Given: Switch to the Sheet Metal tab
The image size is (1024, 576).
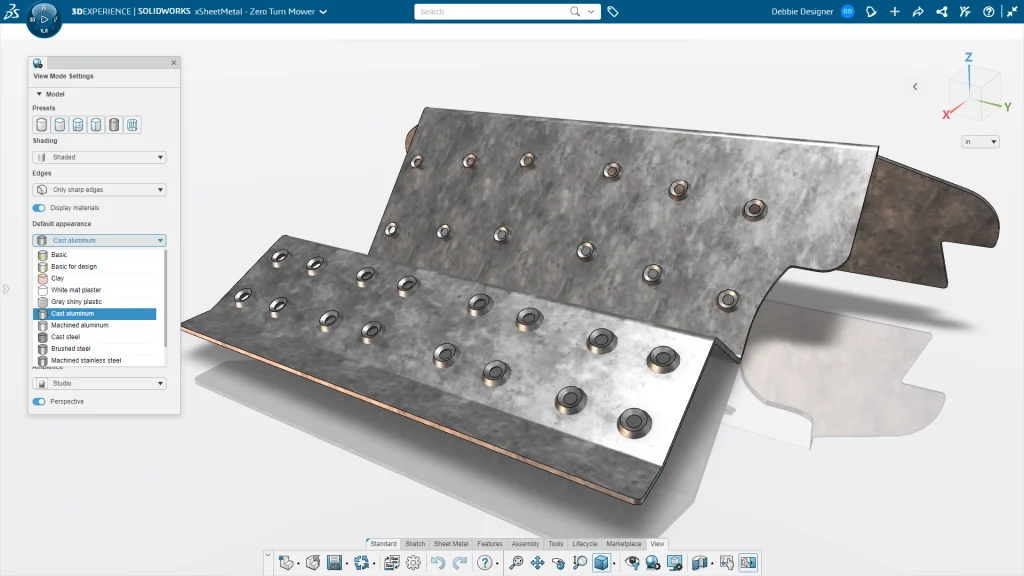Looking at the screenshot, I should coord(450,544).
